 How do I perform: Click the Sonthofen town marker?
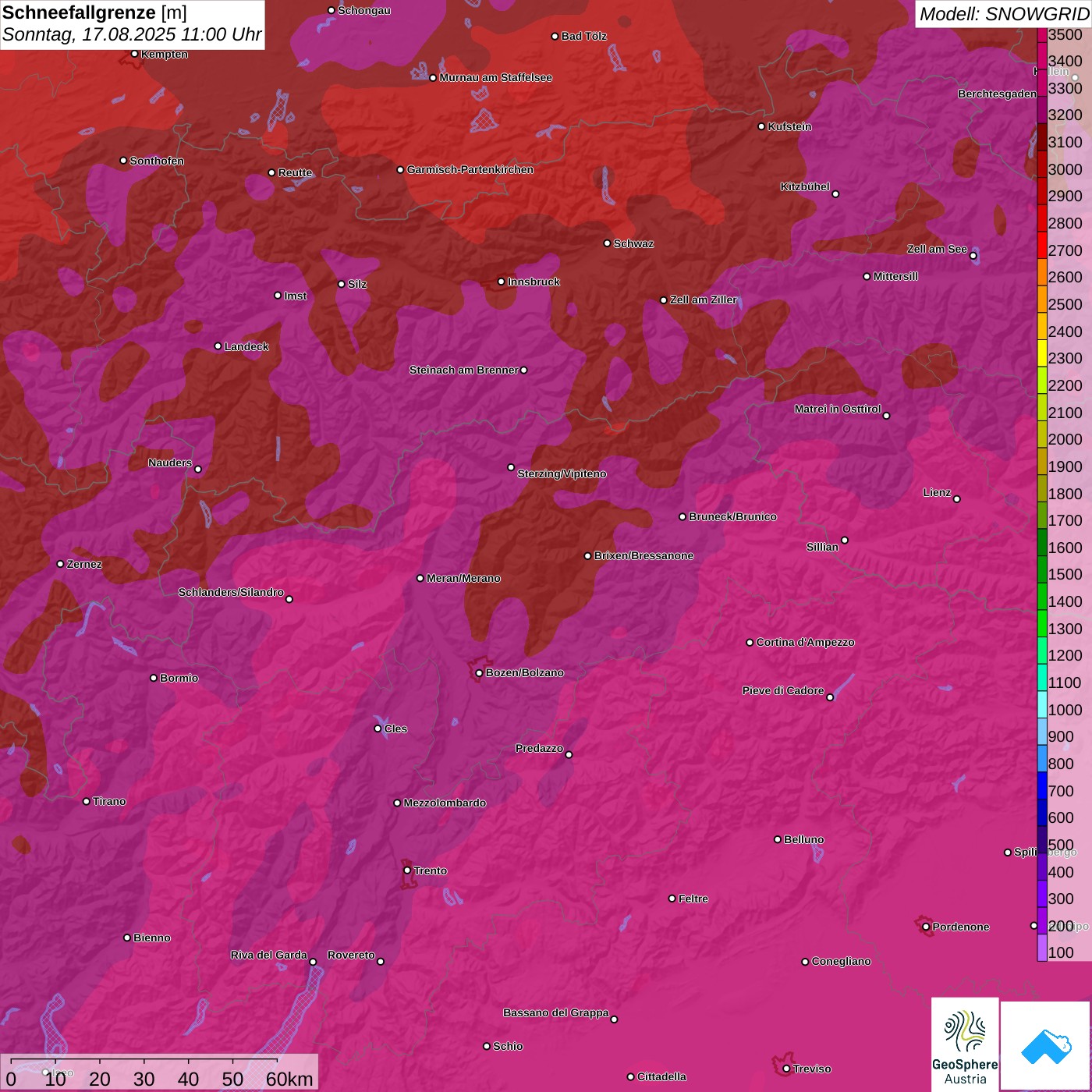(x=123, y=161)
